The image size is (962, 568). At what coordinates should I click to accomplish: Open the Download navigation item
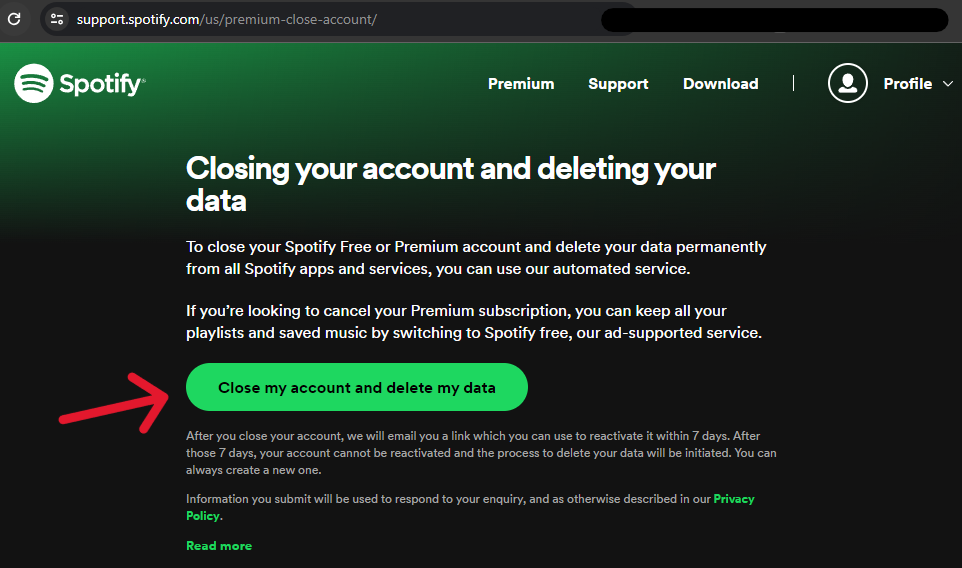point(720,84)
